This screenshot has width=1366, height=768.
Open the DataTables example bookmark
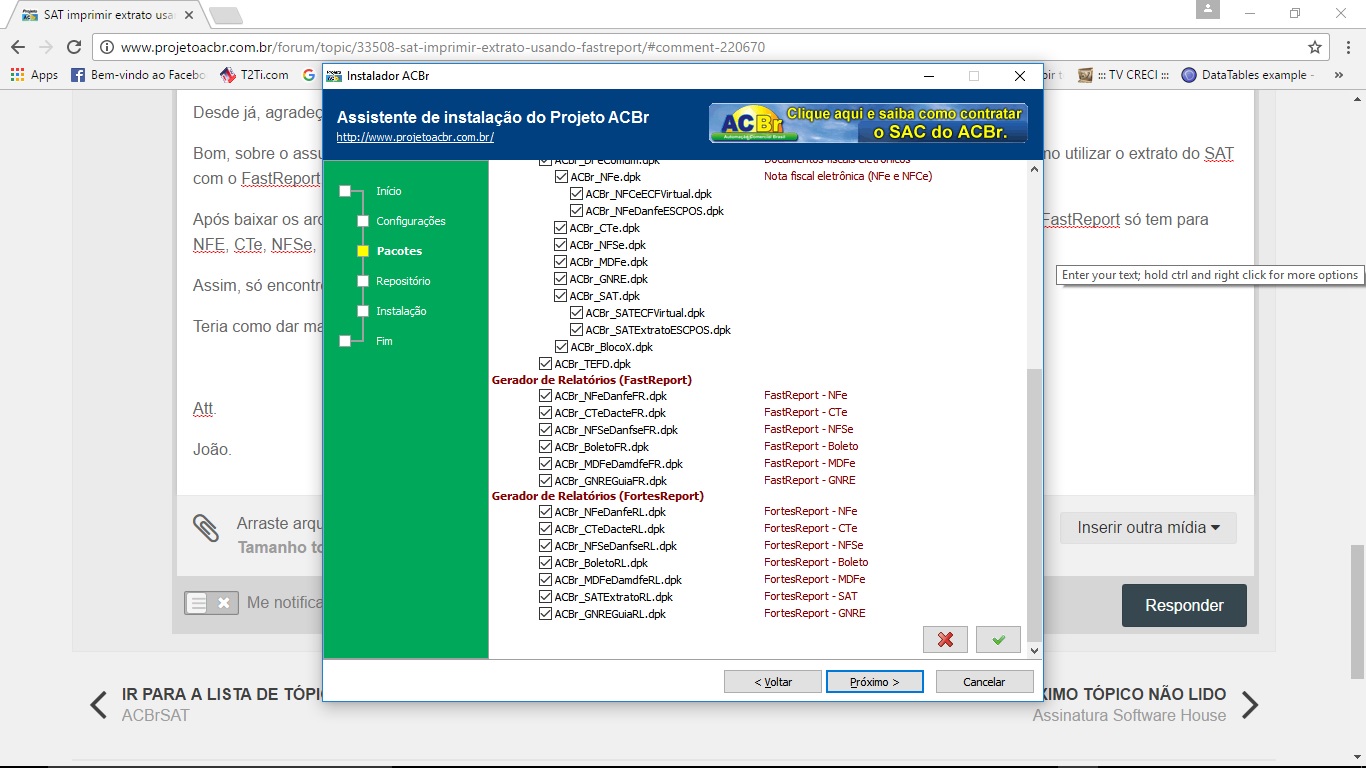click(x=1247, y=75)
